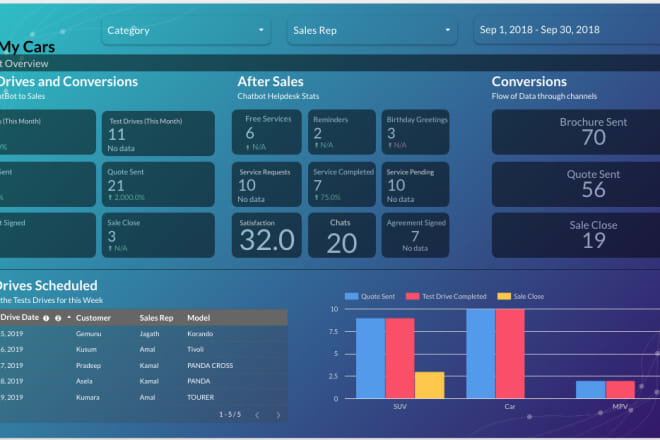Click the info icon right after Drive Date

46,318
